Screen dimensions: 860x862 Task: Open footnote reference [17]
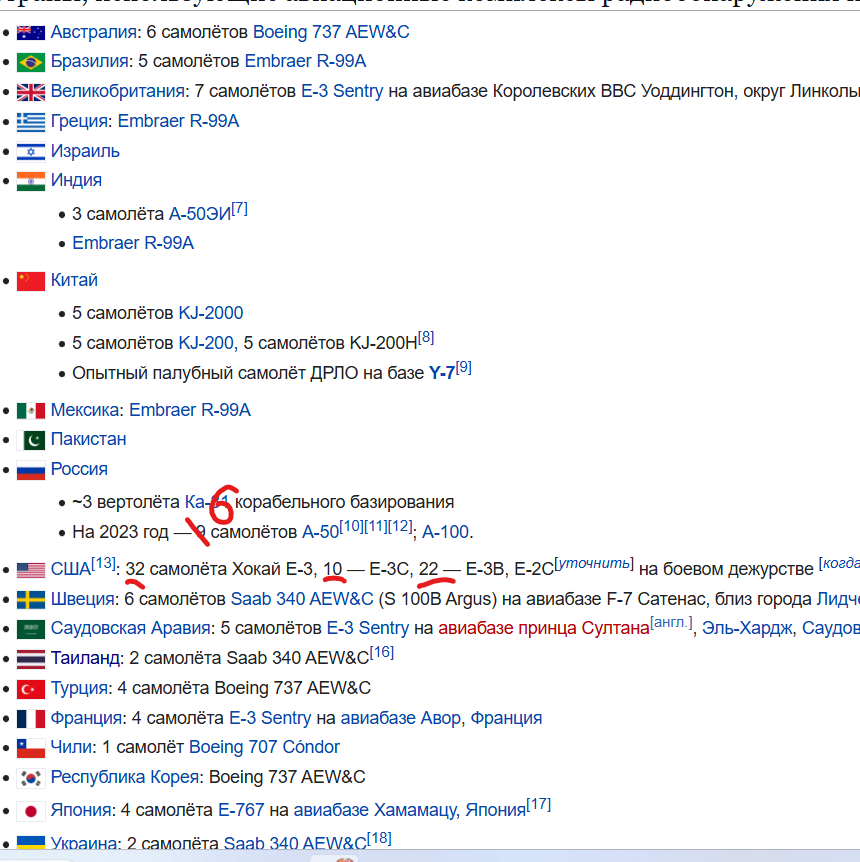pyautogui.click(x=539, y=805)
